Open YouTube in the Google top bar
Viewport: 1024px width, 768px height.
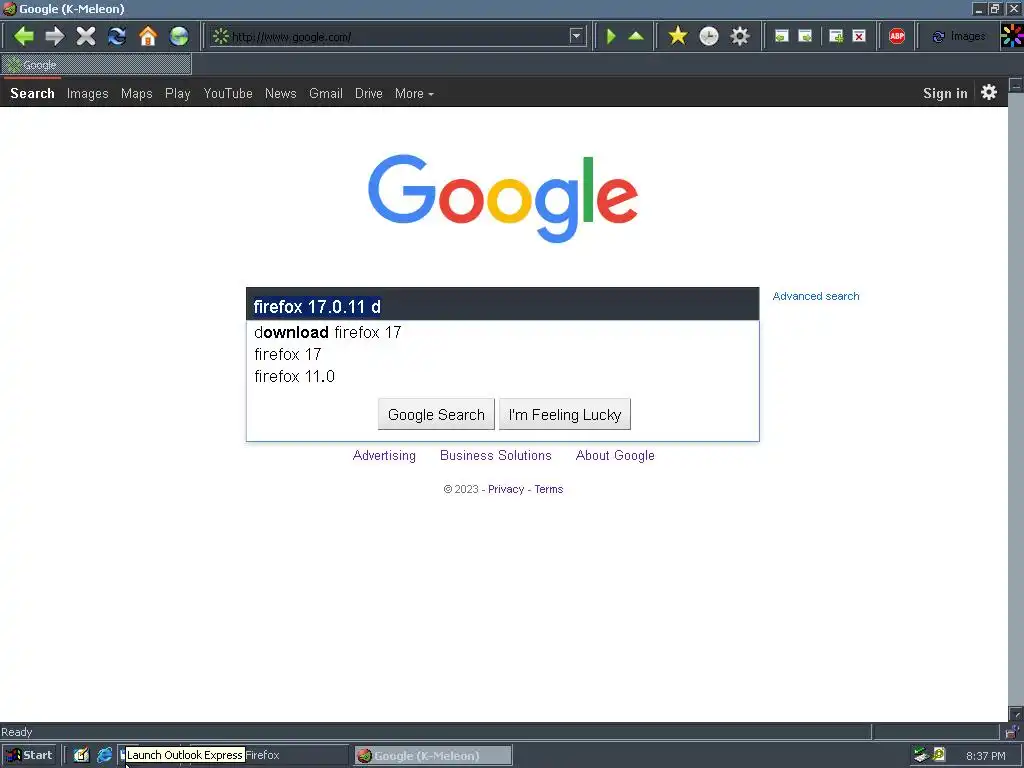228,93
